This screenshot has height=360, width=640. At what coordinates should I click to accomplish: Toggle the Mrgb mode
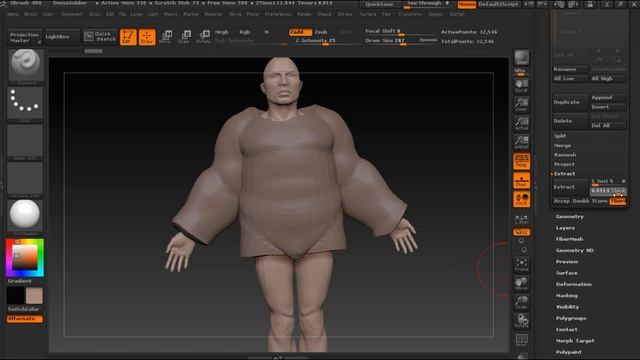point(222,32)
